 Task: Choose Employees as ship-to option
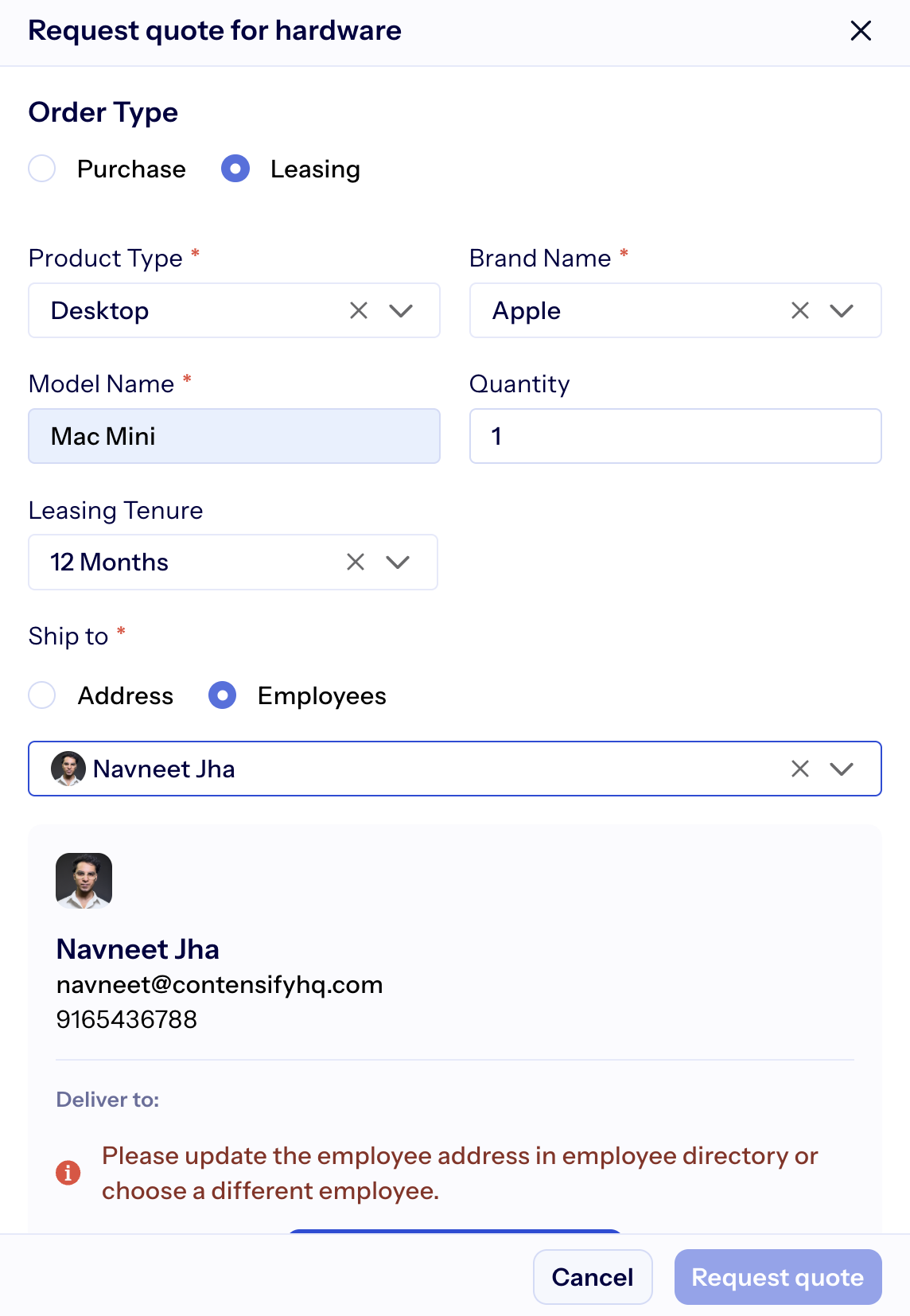click(x=223, y=695)
